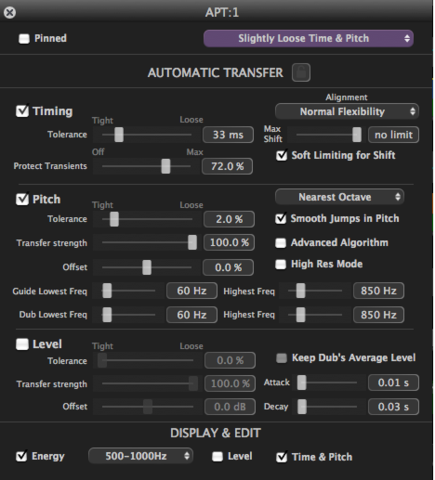Screen dimensions: 435x480
Task: Open the Normal Flexibility alignment dropdown
Action: (x=347, y=111)
